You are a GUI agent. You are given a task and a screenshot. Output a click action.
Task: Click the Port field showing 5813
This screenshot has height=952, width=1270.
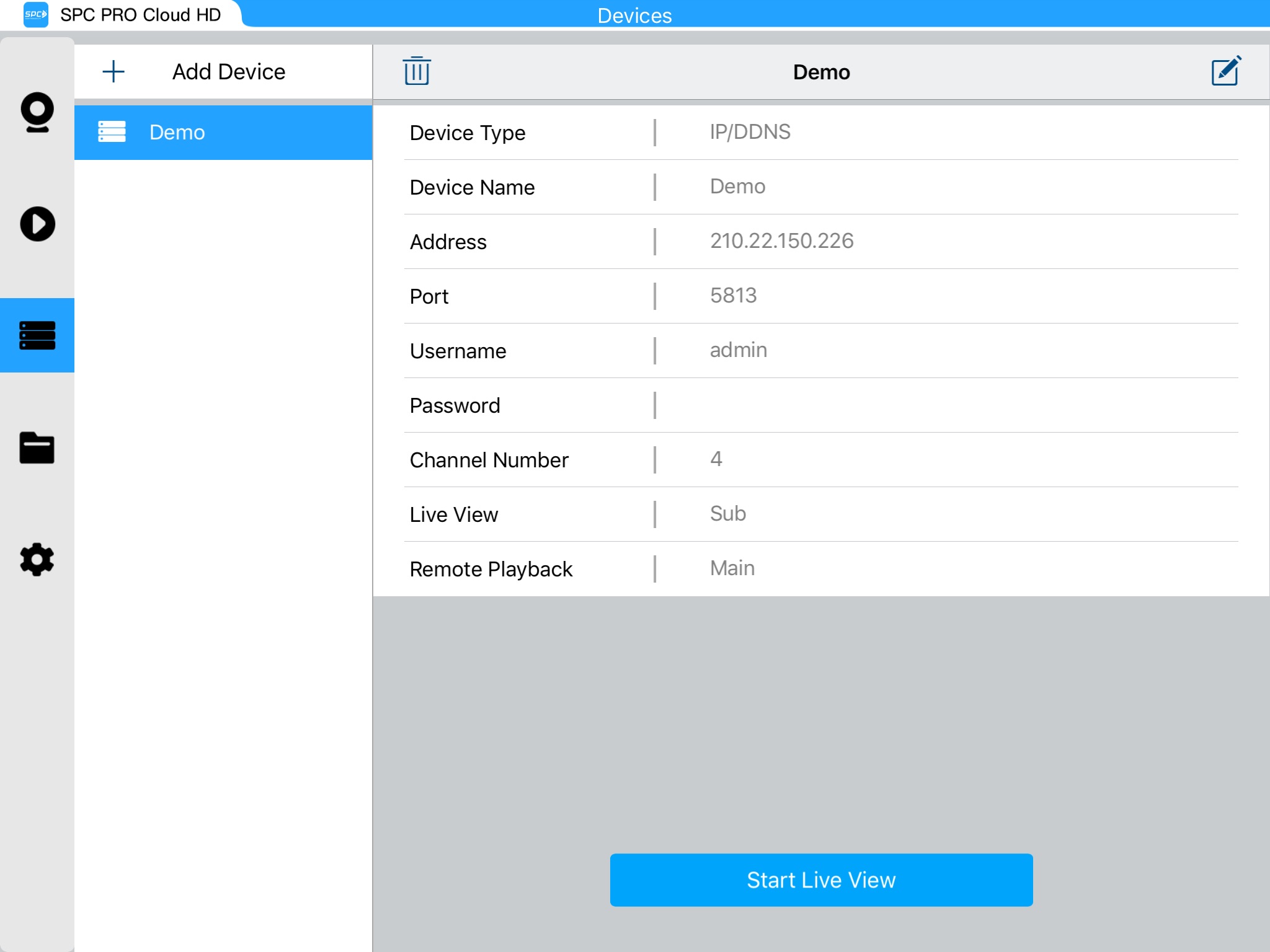[x=733, y=296]
